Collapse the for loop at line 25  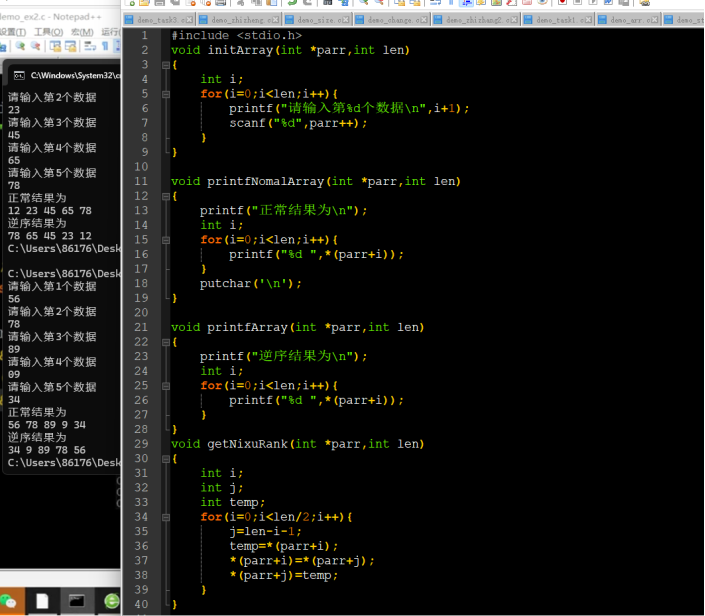[x=166, y=386]
